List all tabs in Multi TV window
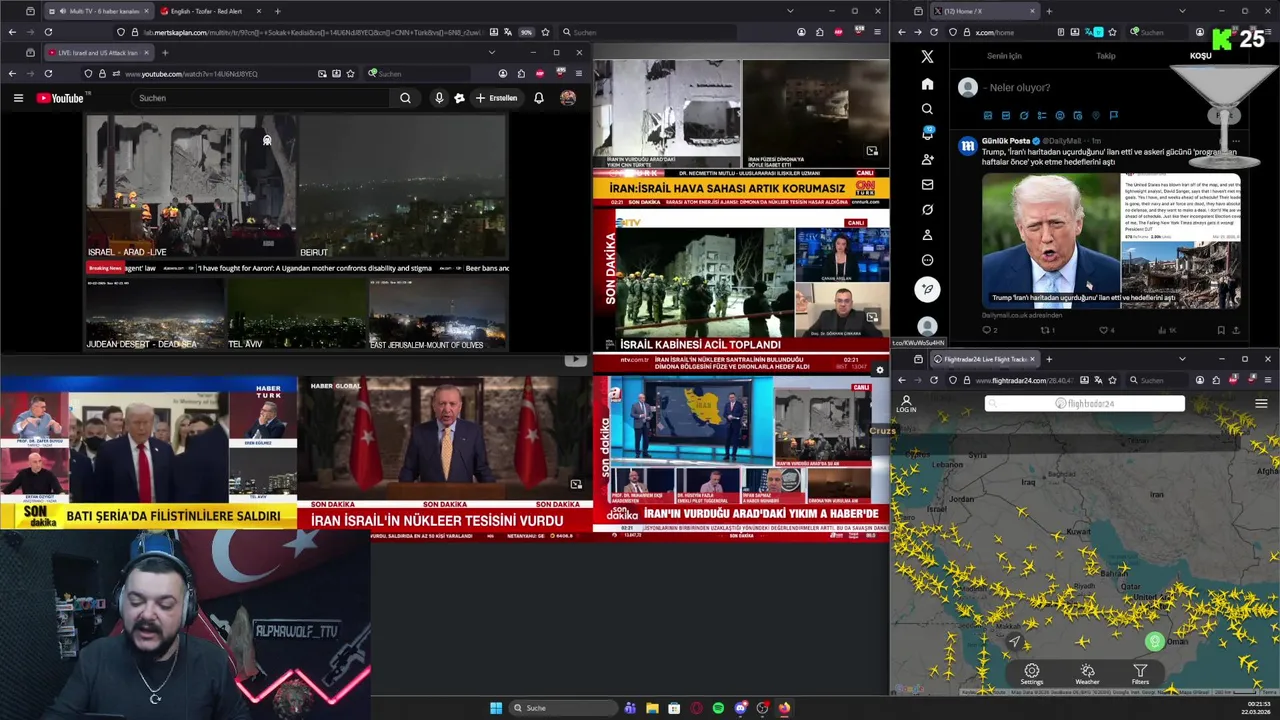The width and height of the screenshot is (1280, 720). coord(790,11)
